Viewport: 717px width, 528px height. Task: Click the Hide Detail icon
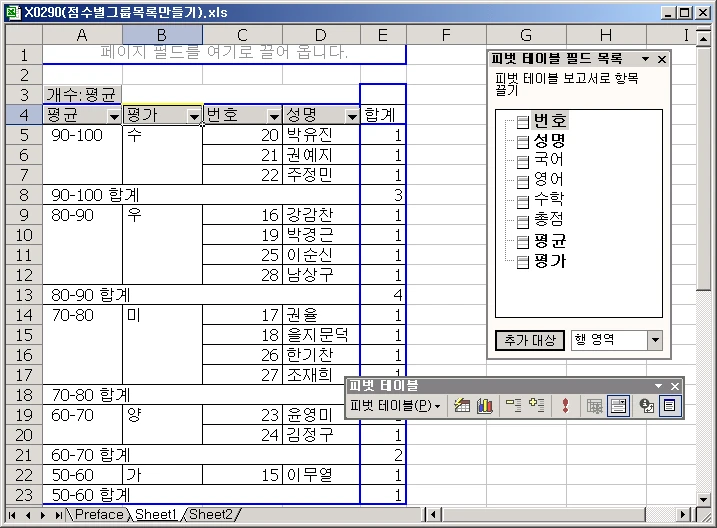click(514, 405)
